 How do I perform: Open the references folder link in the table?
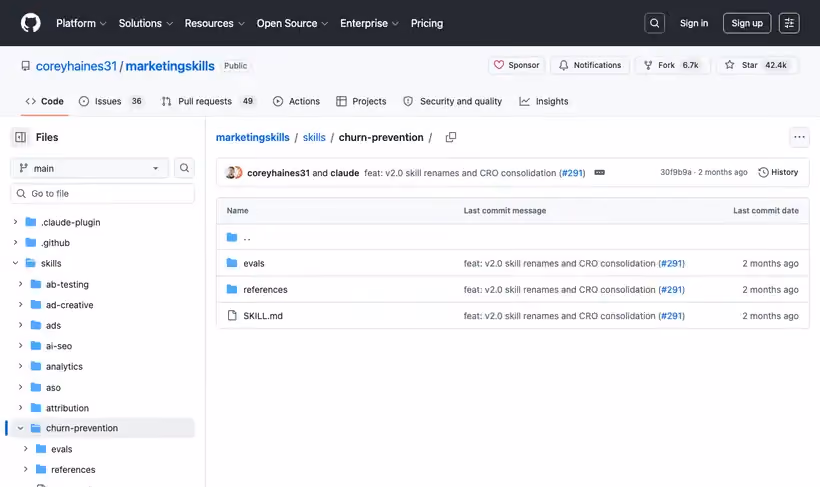click(x=265, y=289)
